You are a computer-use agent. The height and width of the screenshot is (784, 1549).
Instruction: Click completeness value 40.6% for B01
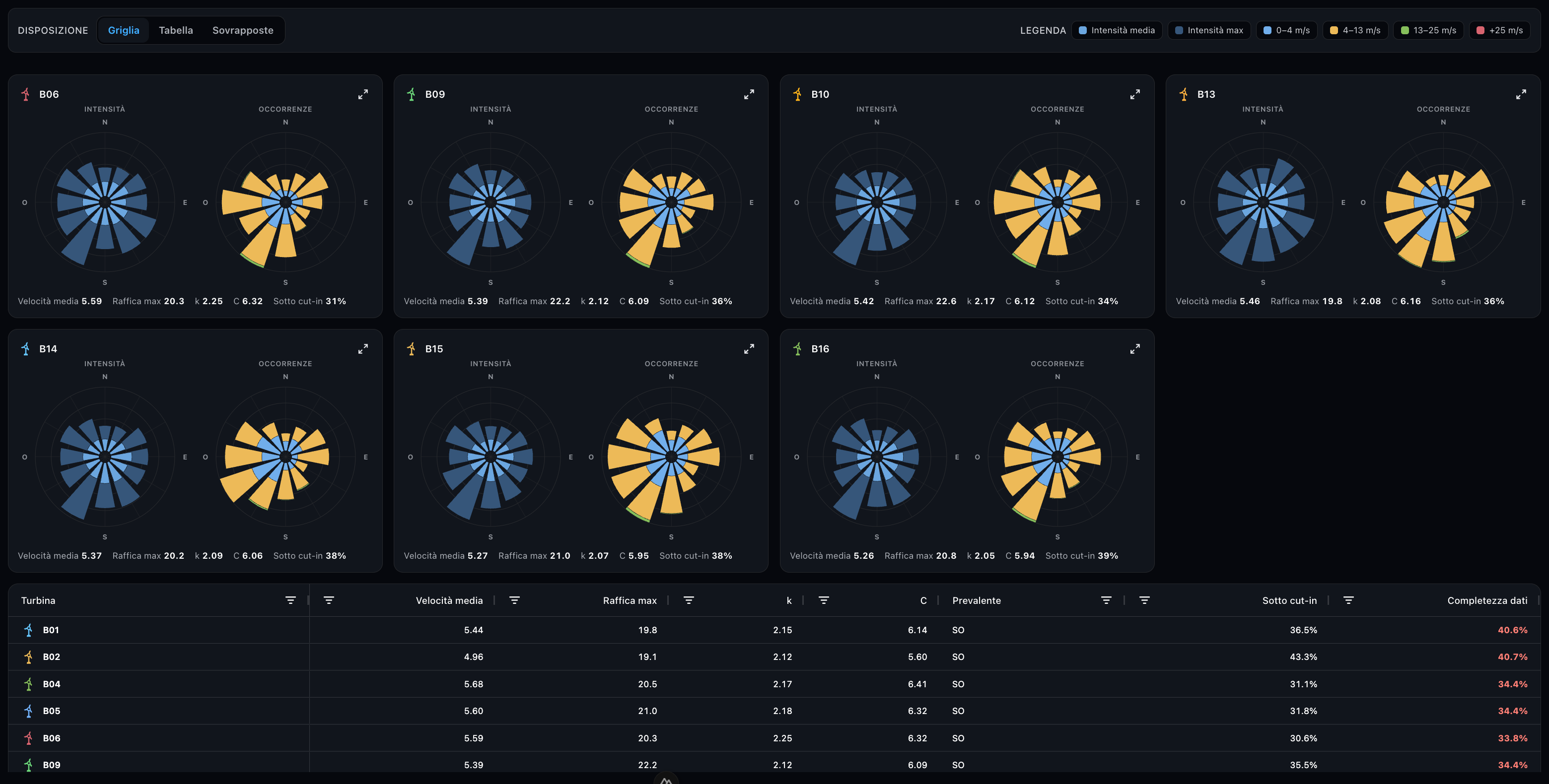pyautogui.click(x=1512, y=630)
